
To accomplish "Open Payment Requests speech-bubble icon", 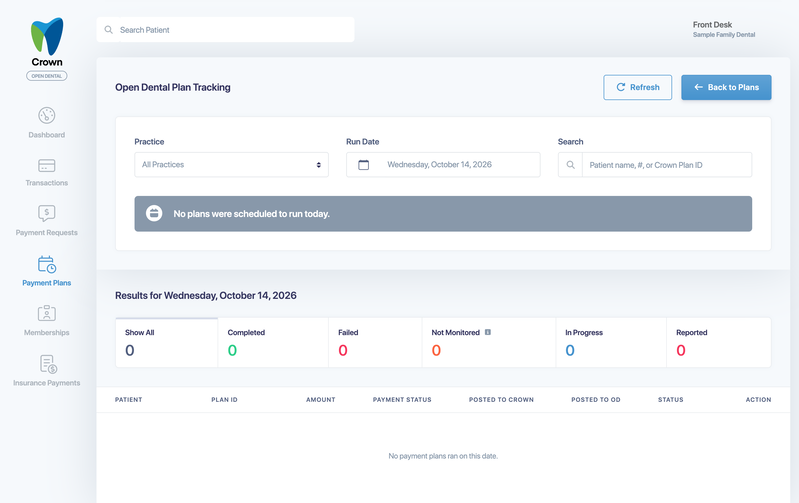I will [x=46, y=213].
